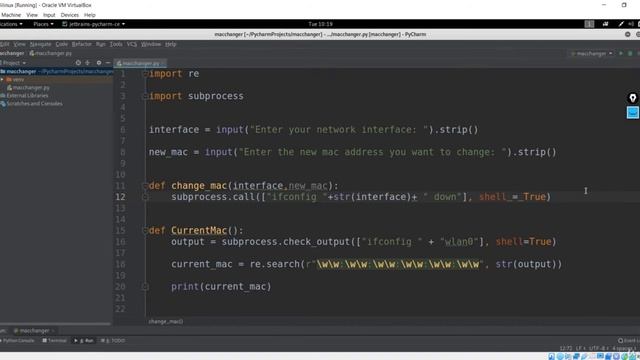Open the Event Log from status bar
Image resolution: width=640 pixels, height=360 pixels.
click(629, 341)
